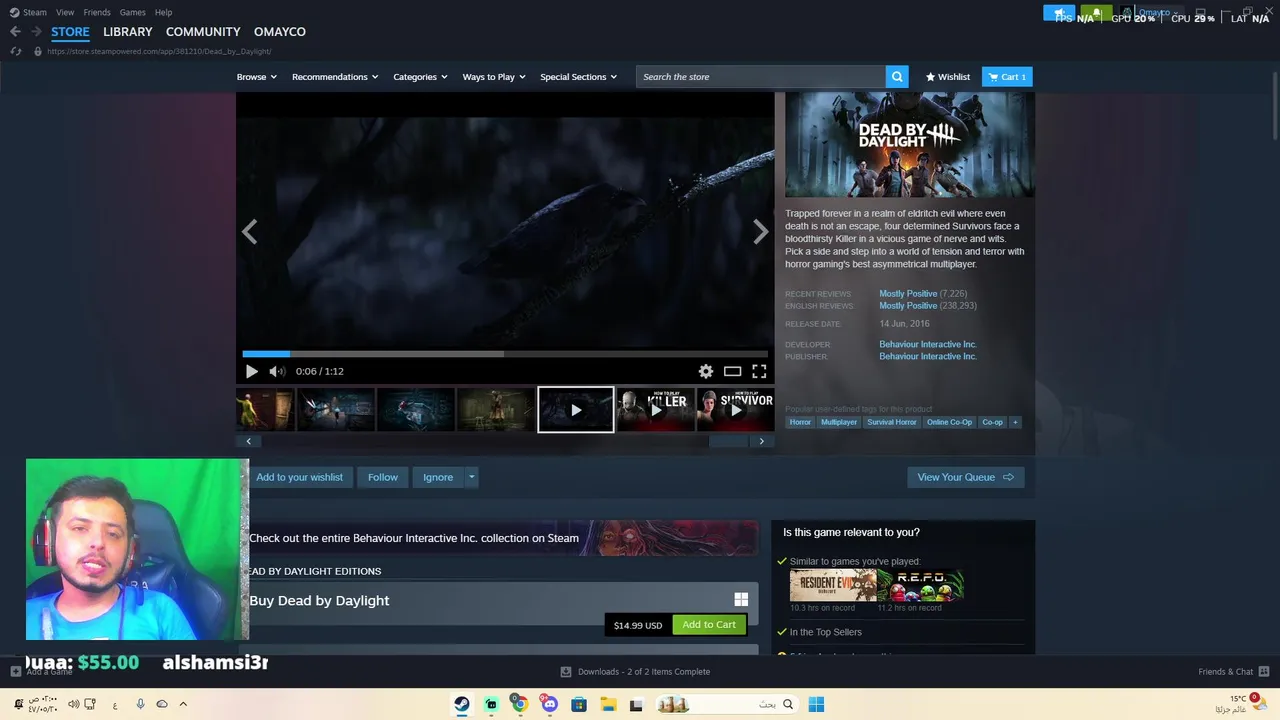Image resolution: width=1280 pixels, height=720 pixels.
Task: Follow Dead by Daylight
Action: (383, 477)
